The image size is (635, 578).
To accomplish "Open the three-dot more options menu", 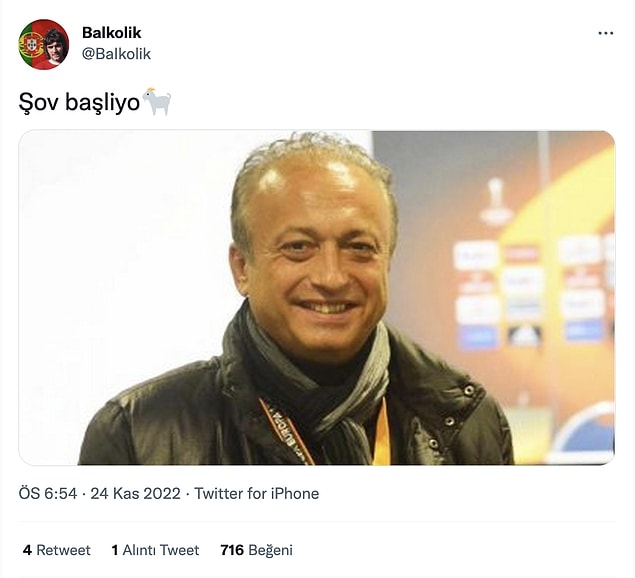I will (x=605, y=33).
